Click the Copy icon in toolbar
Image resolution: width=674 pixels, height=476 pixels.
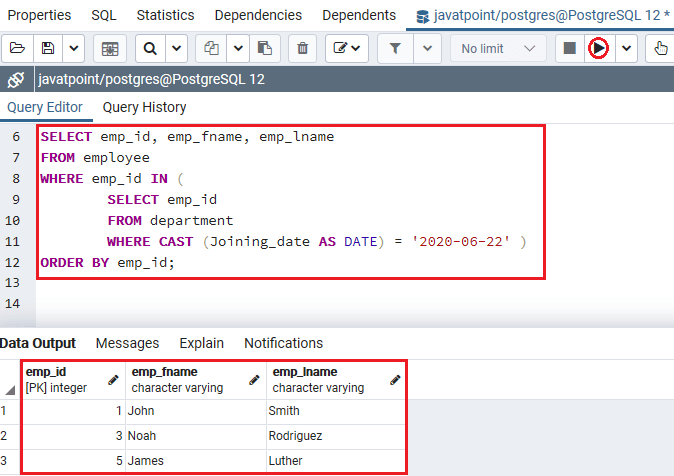pyautogui.click(x=211, y=48)
